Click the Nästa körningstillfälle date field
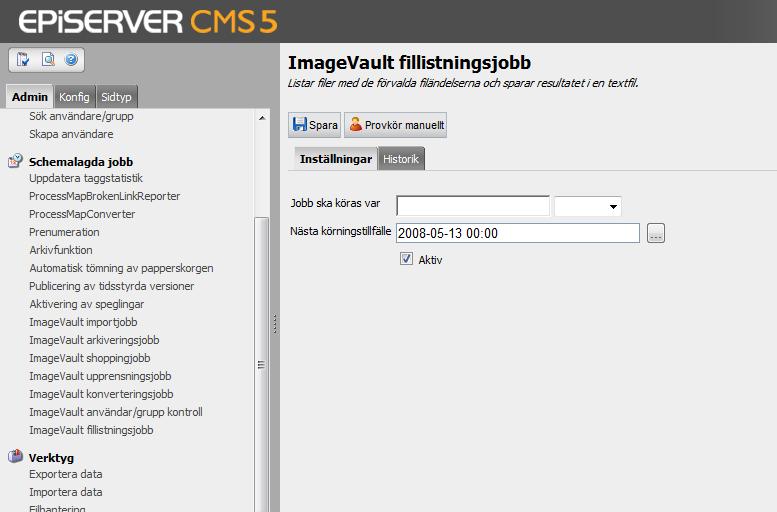777x512 pixels. click(x=518, y=233)
